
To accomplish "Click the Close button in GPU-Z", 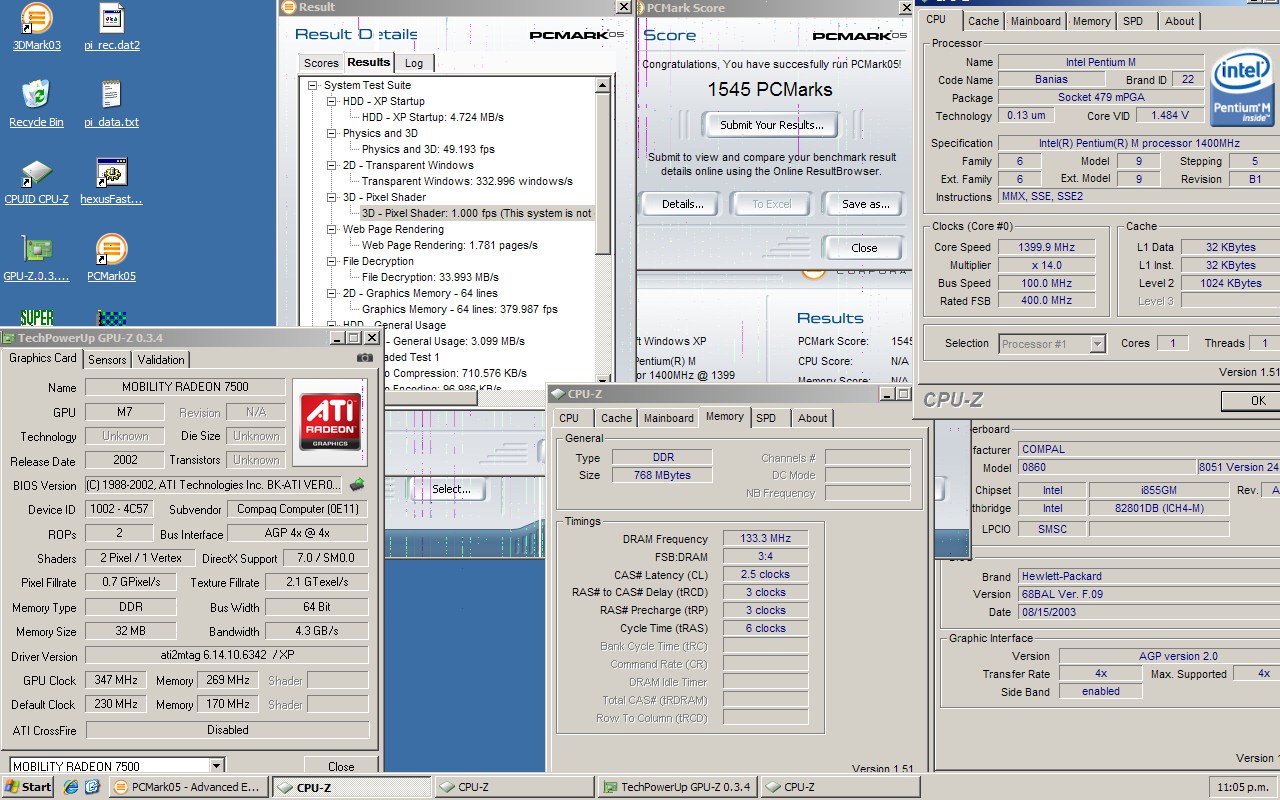I will coord(341,767).
